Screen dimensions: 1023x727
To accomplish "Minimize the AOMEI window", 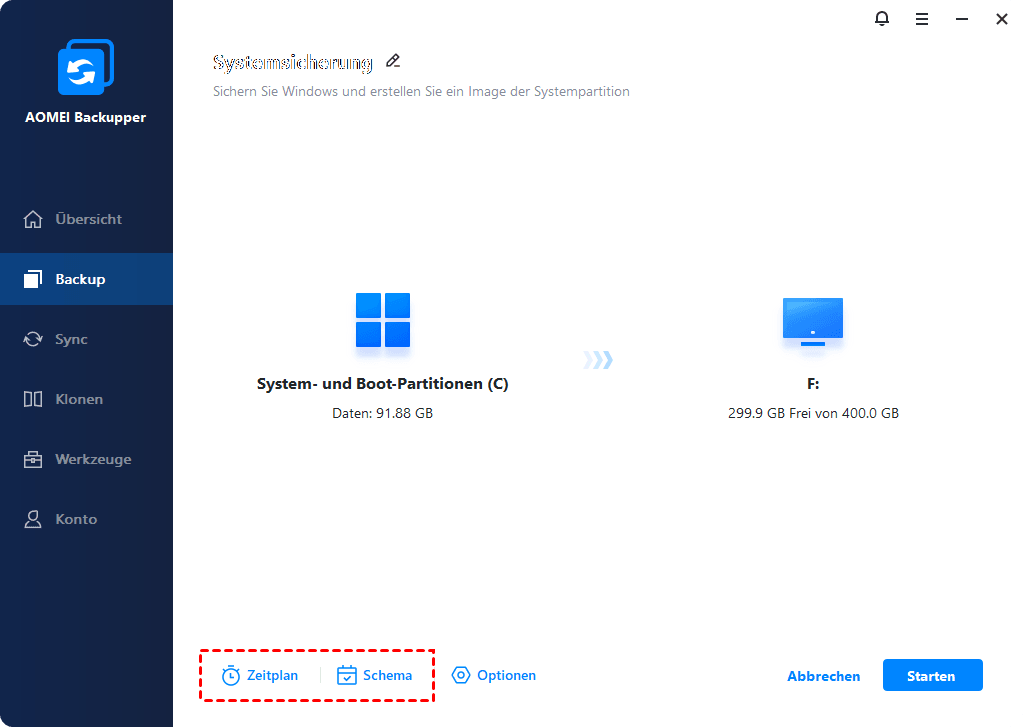I will click(962, 20).
